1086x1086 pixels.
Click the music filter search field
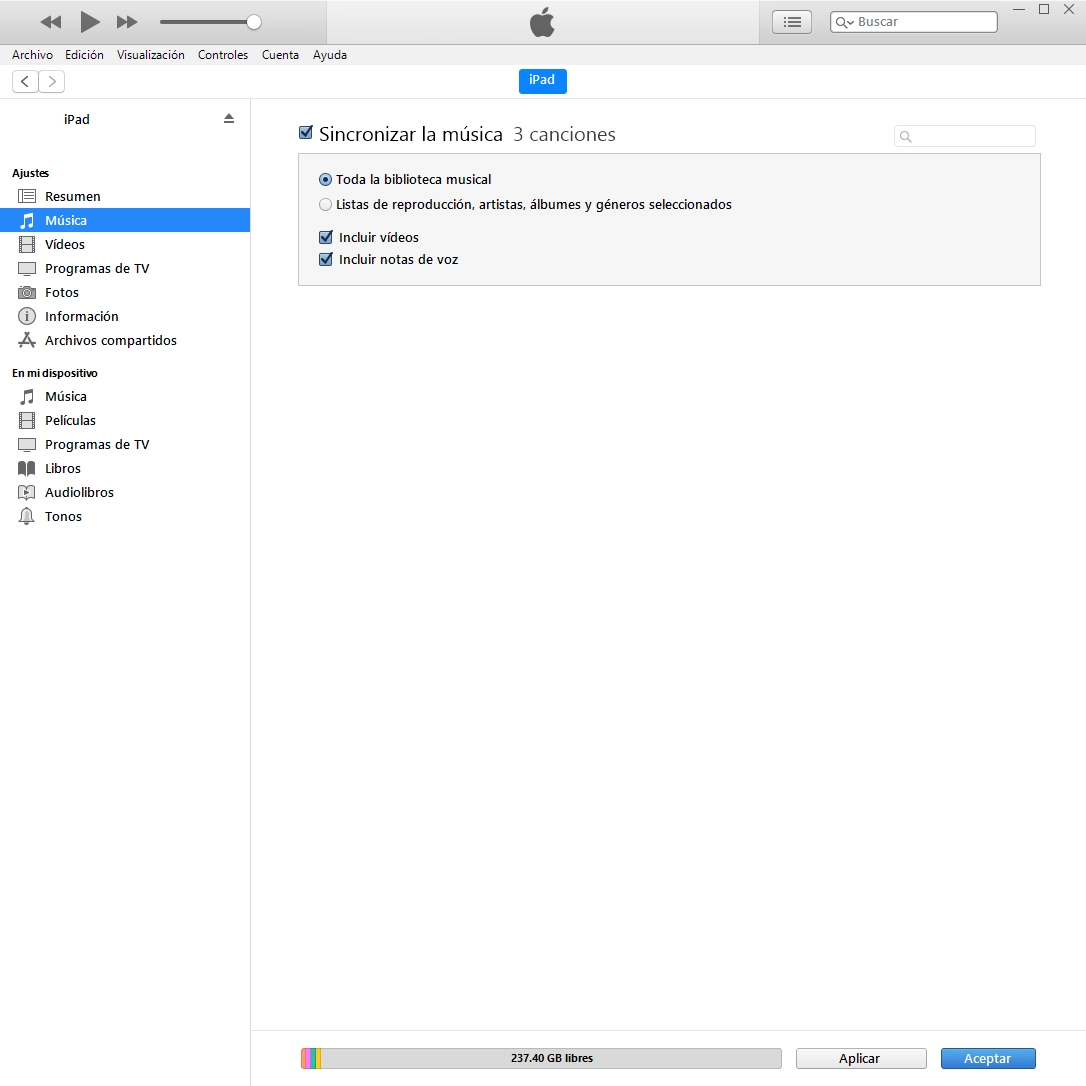click(972, 137)
